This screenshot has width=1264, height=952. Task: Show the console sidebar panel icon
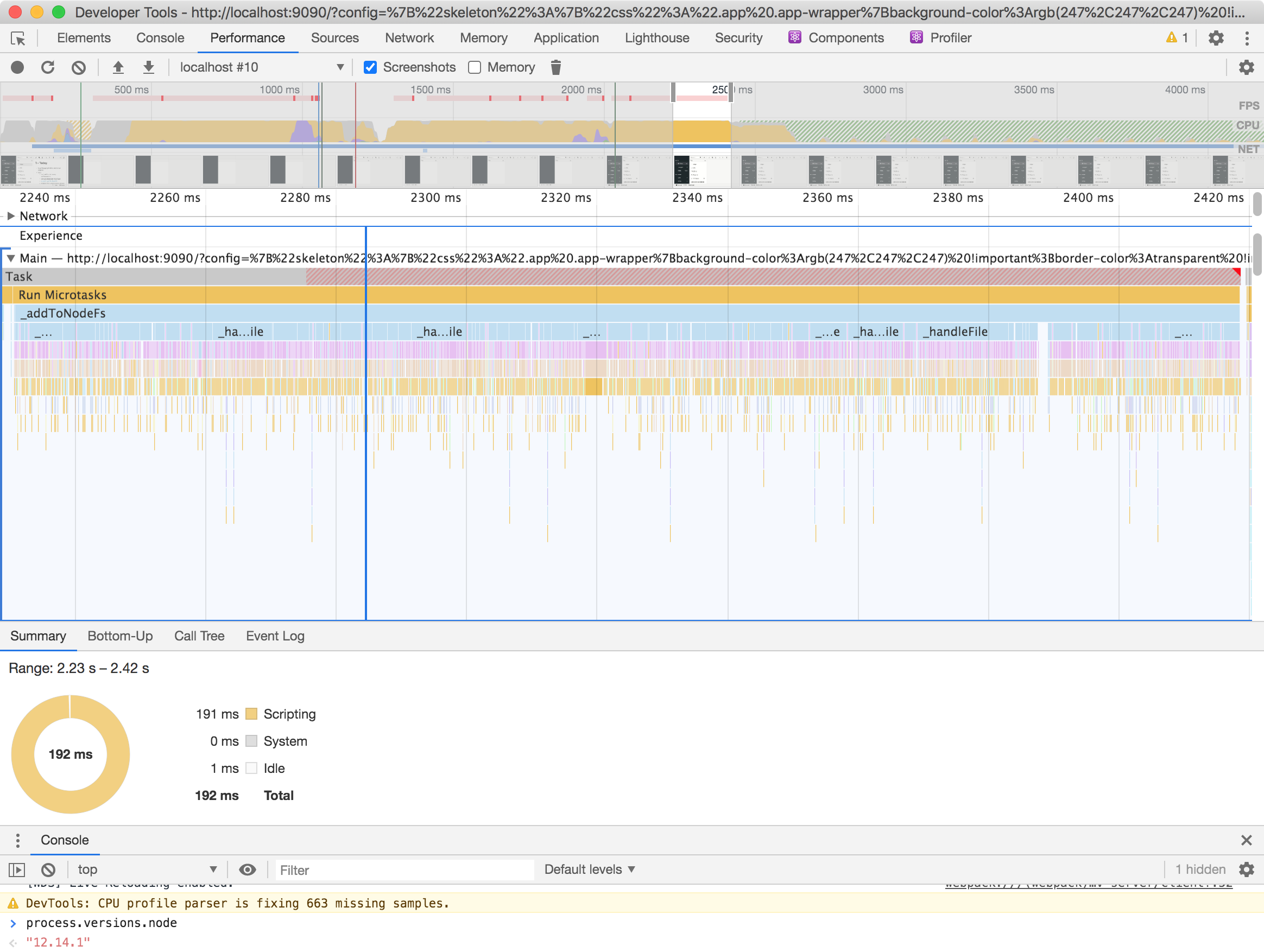[x=17, y=870]
